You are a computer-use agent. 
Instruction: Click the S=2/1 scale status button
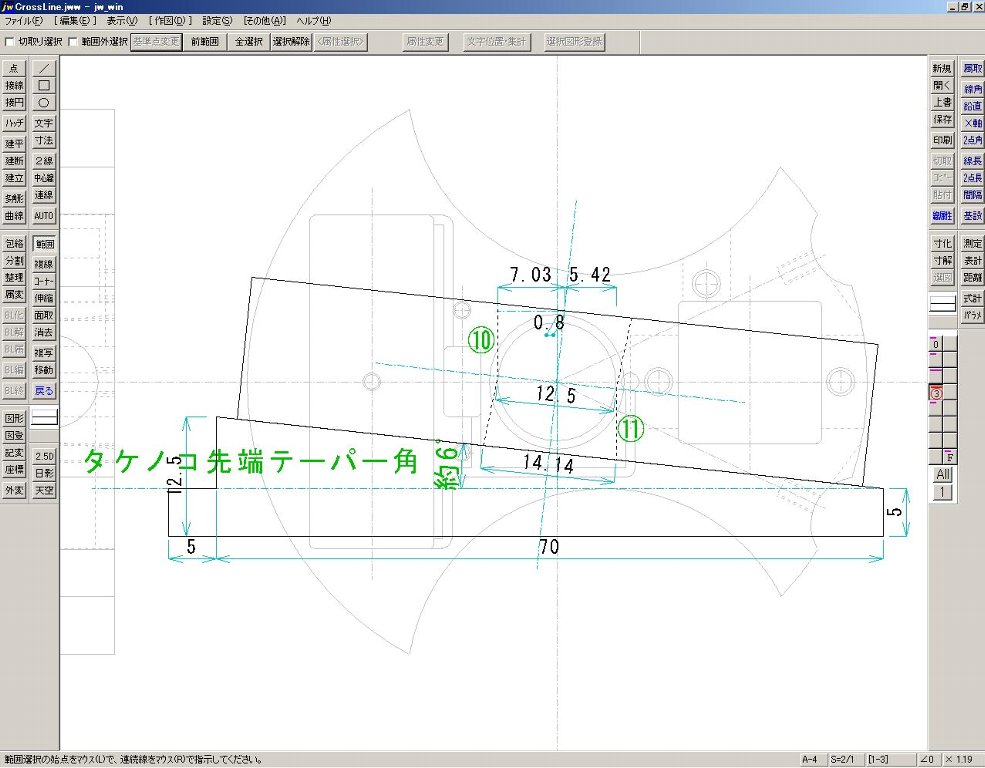[x=845, y=760]
